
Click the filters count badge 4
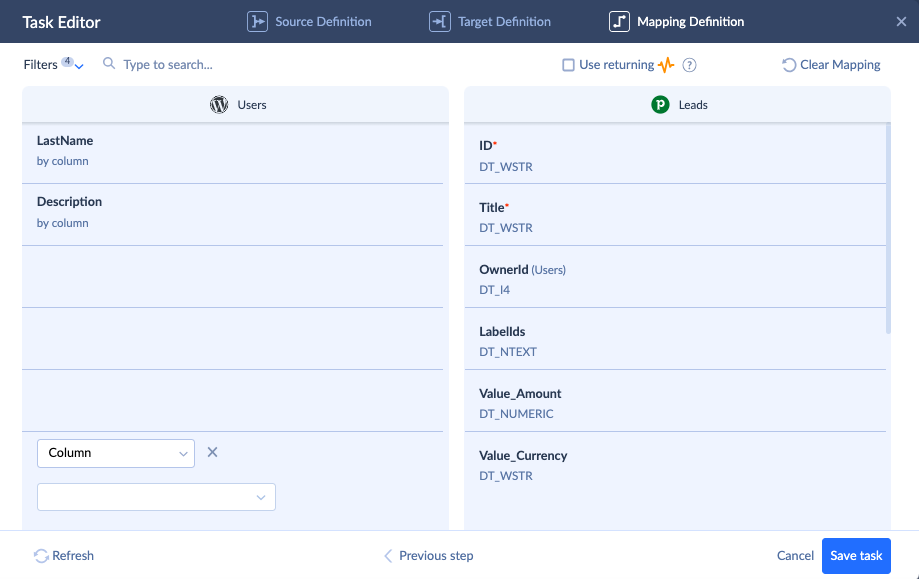[67, 61]
